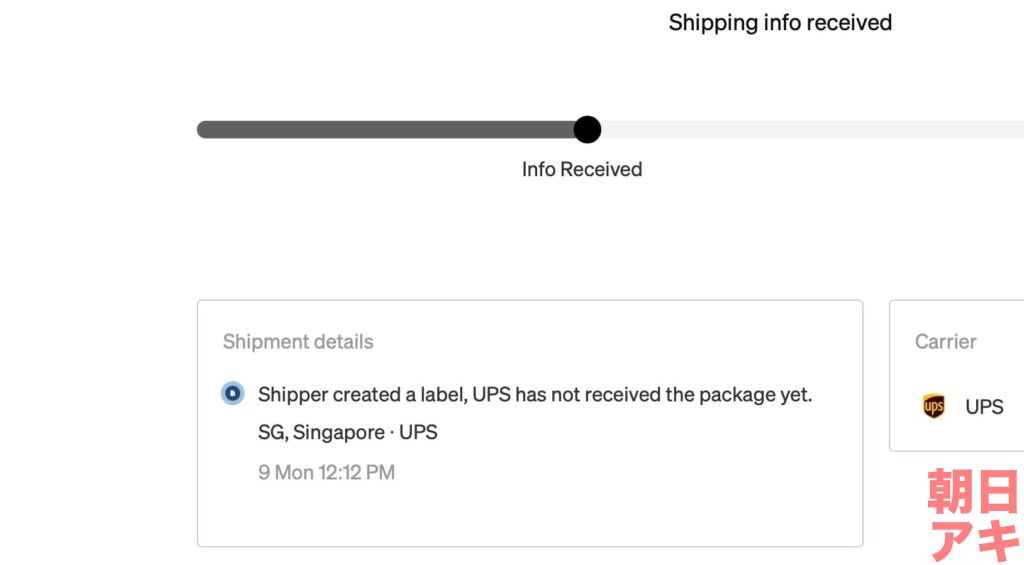The height and width of the screenshot is (565, 1024).
Task: Click the Carrier card heading
Action: (x=946, y=342)
